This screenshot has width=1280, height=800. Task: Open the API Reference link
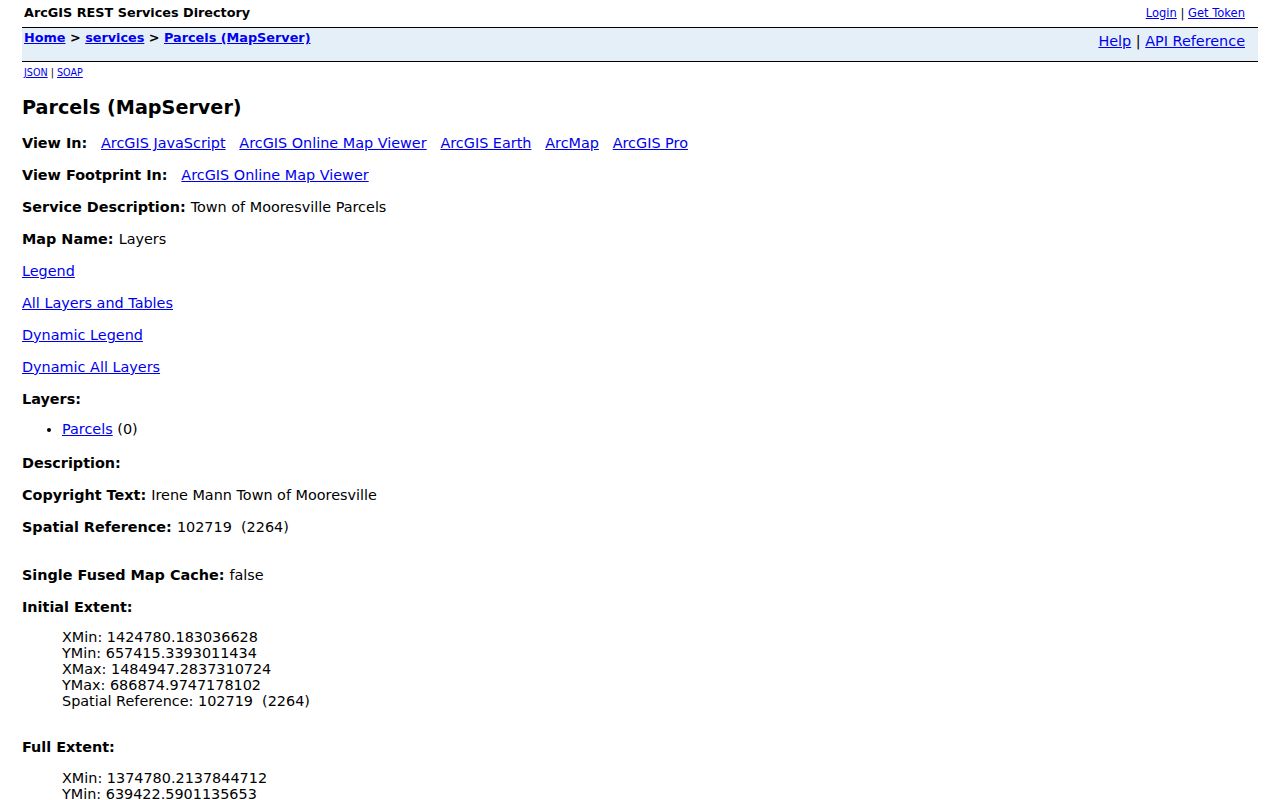click(1195, 41)
